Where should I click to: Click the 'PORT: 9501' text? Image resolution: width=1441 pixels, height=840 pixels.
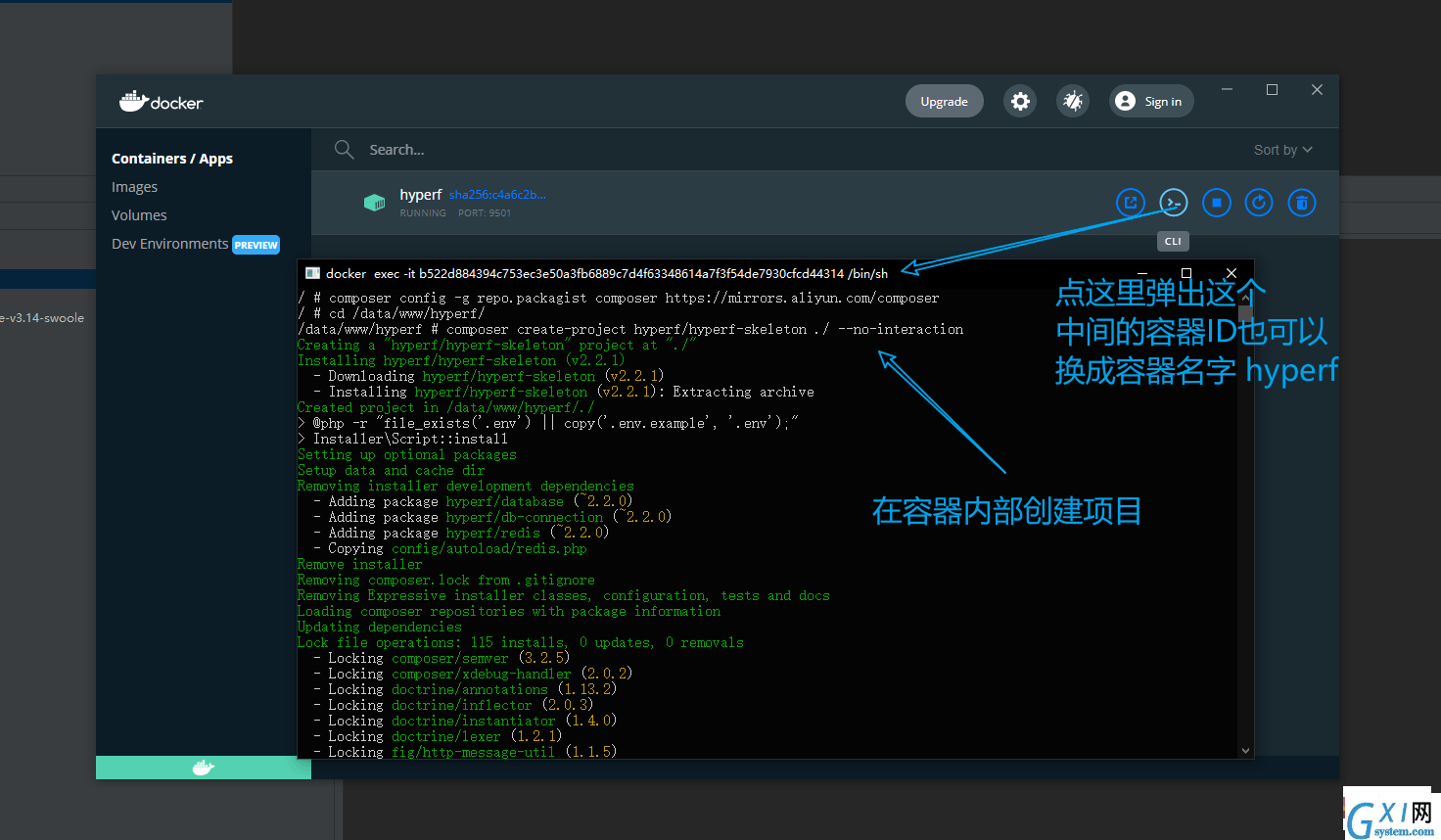pos(485,212)
